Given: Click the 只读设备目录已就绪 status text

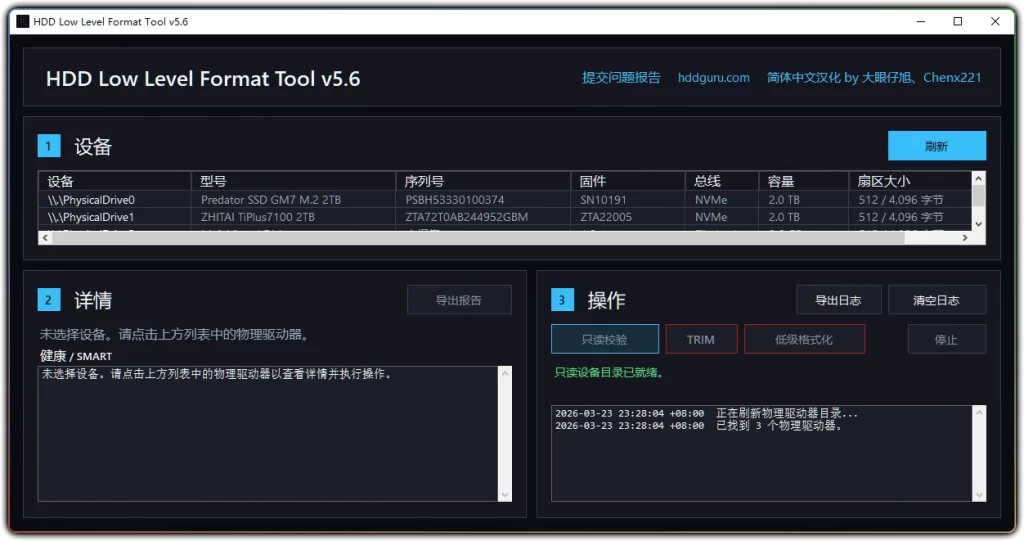Looking at the screenshot, I should click(x=609, y=372).
